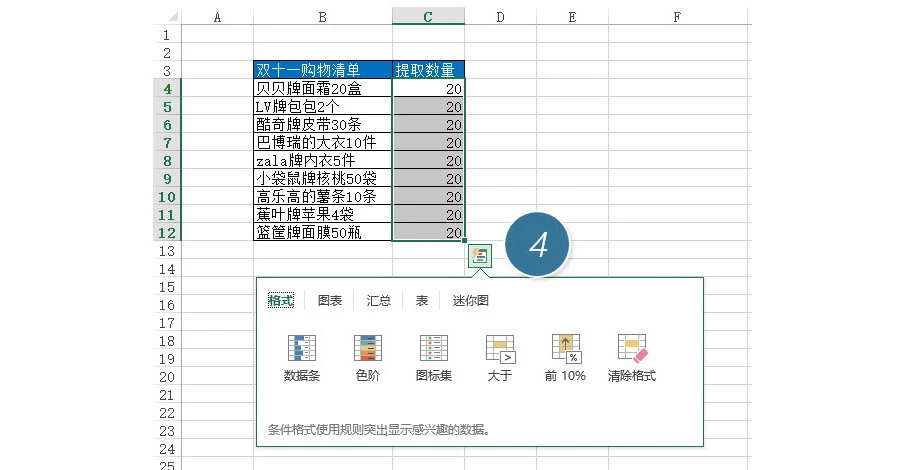Image resolution: width=900 pixels, height=470 pixels.
Task: Select value cell beside 高乐高的薯条10条
Action: pos(428,196)
